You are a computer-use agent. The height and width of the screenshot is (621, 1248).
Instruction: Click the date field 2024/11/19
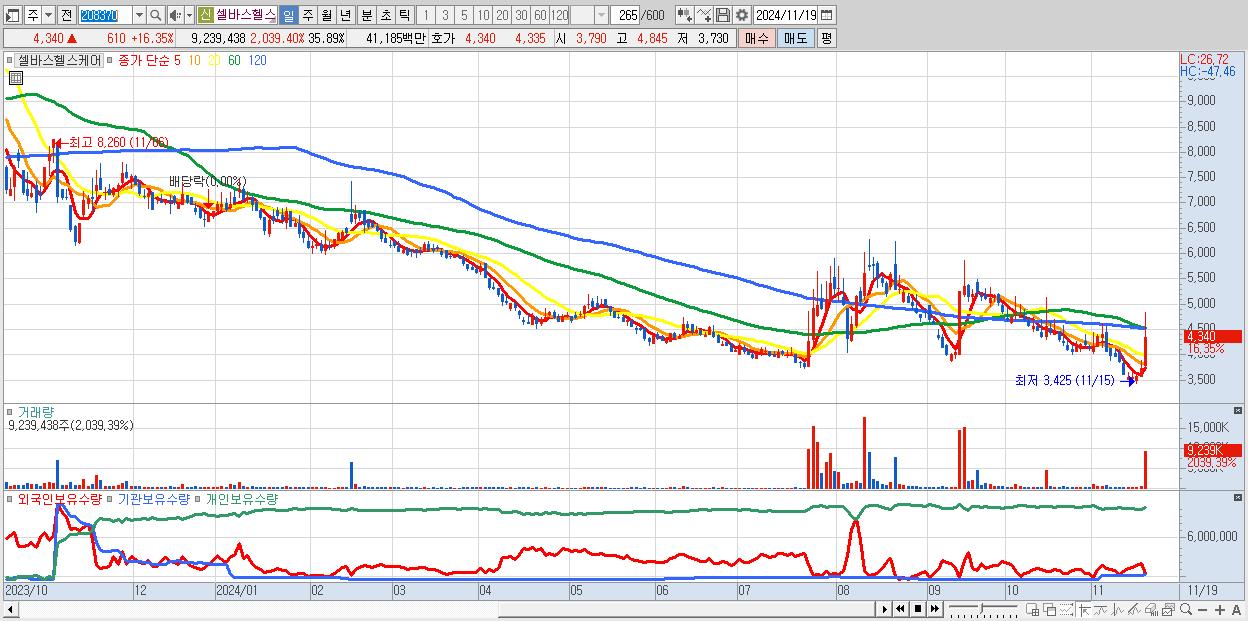(785, 15)
